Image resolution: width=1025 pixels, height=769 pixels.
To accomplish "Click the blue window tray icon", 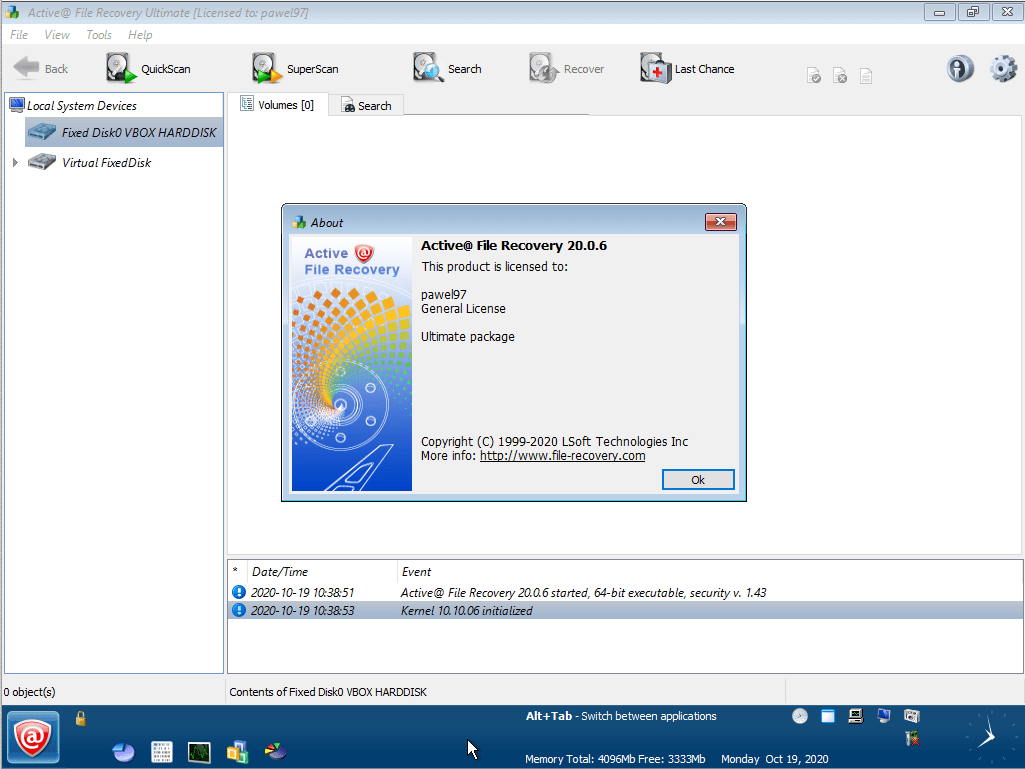I will 828,716.
